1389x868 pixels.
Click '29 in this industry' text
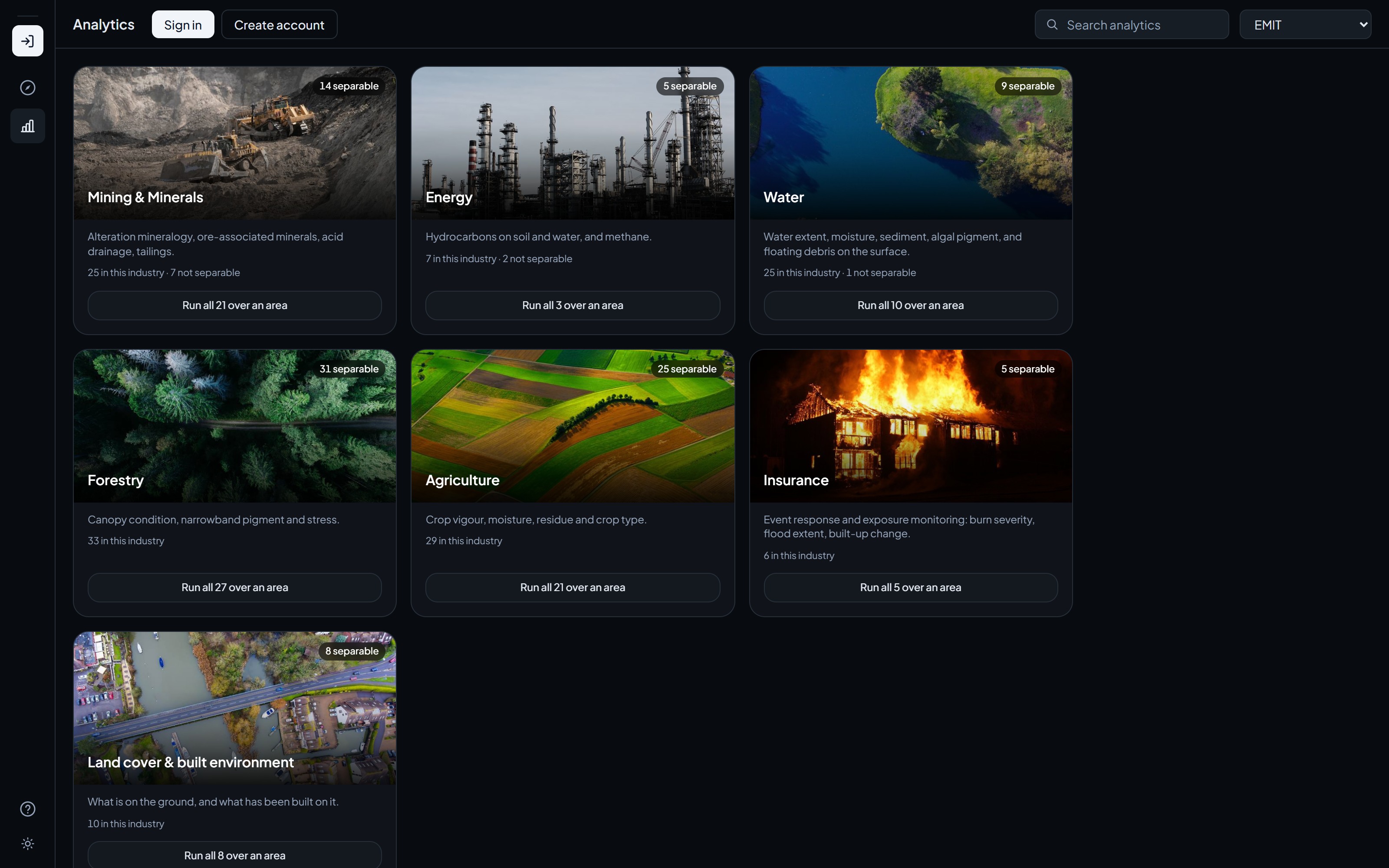[464, 541]
